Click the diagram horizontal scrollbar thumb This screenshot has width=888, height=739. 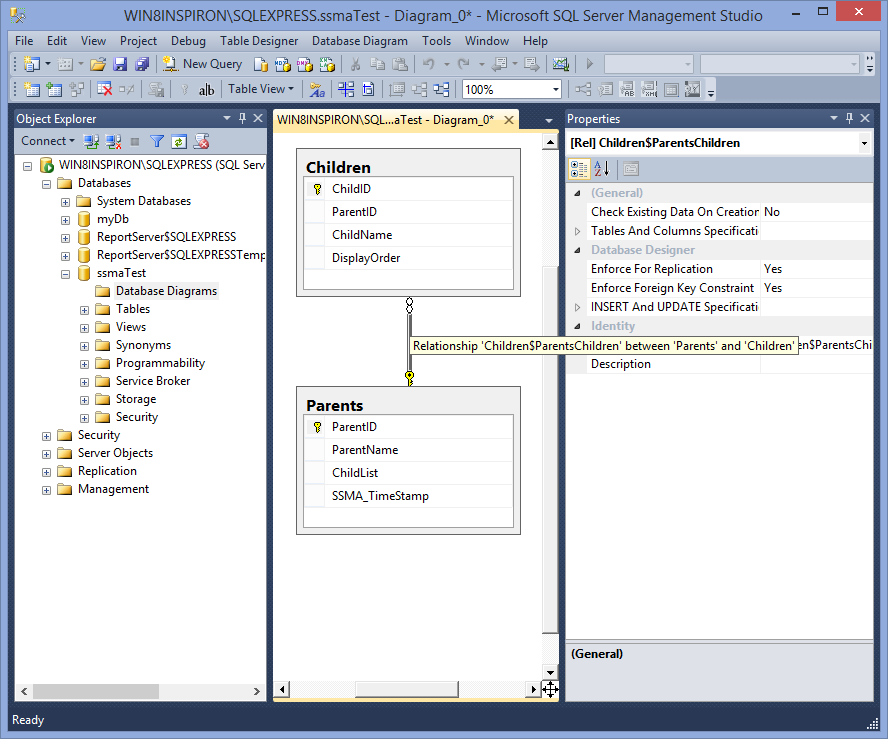click(406, 689)
